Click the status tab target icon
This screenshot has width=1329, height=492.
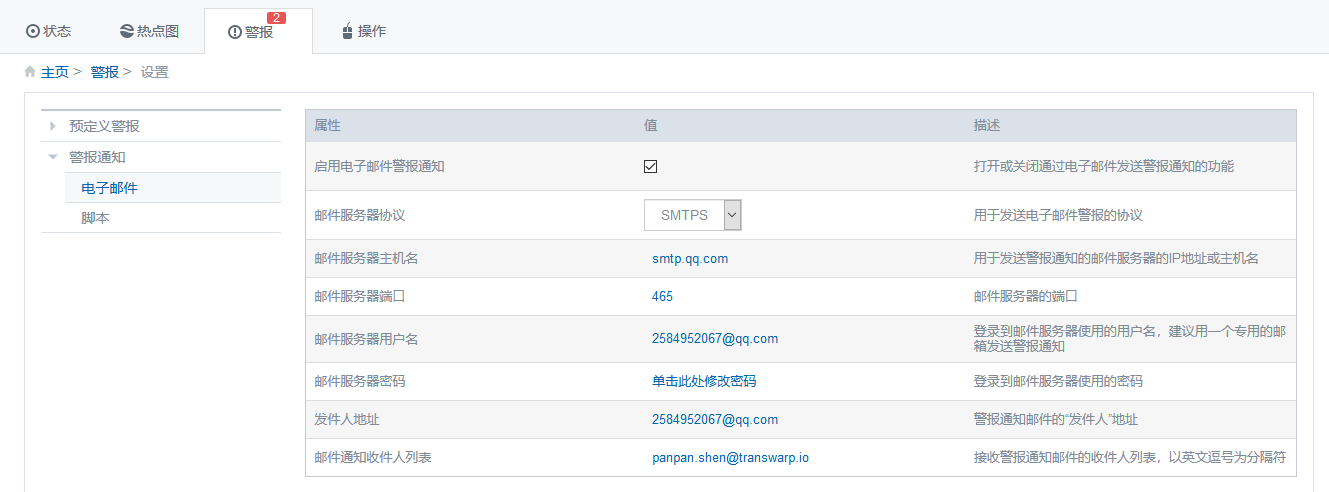pos(33,31)
